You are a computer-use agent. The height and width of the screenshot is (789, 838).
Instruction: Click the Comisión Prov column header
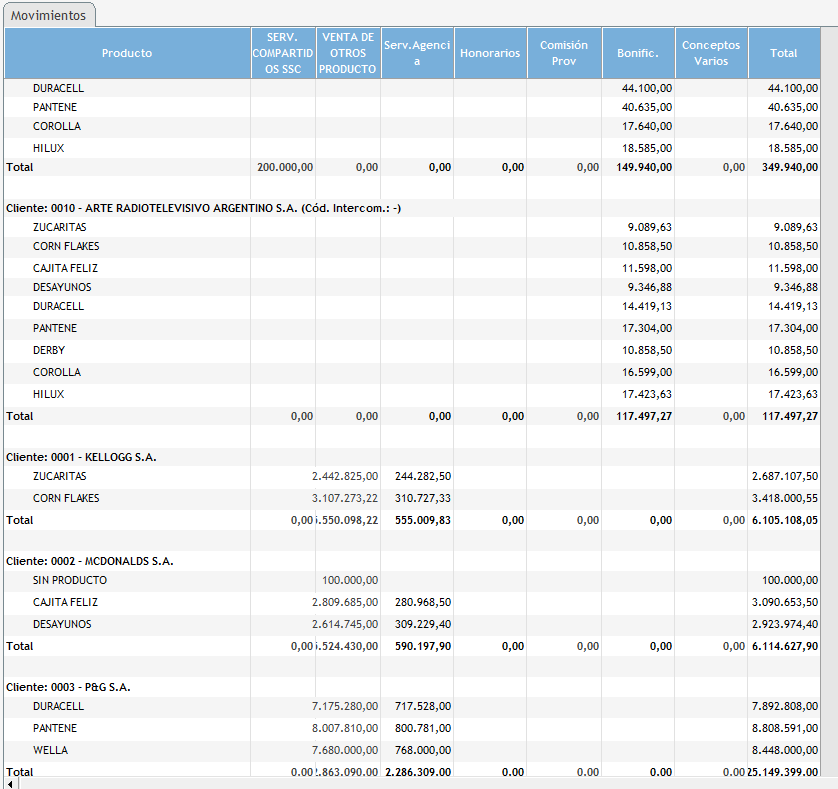point(564,53)
